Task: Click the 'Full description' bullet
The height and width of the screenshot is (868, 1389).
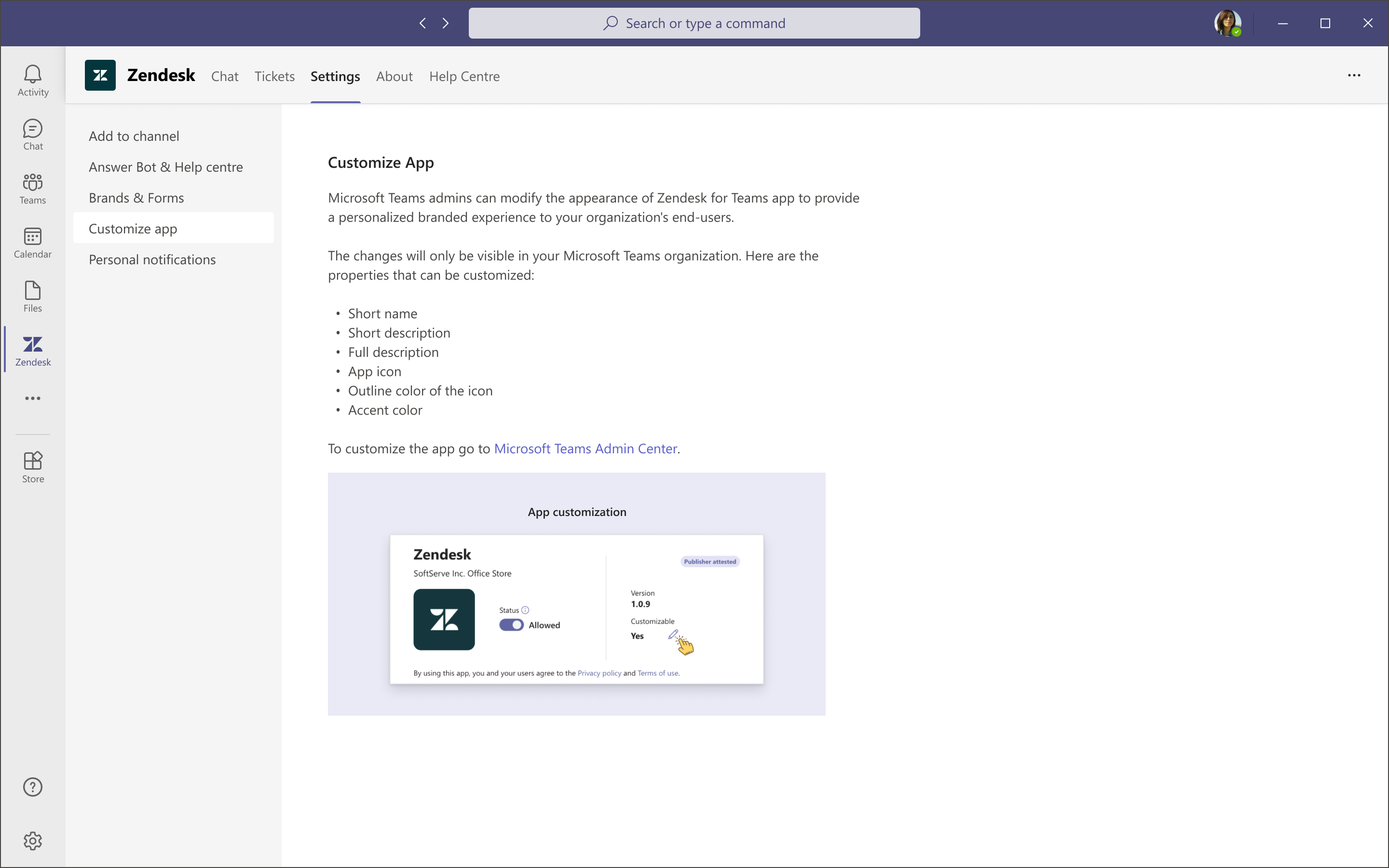Action: click(x=393, y=352)
